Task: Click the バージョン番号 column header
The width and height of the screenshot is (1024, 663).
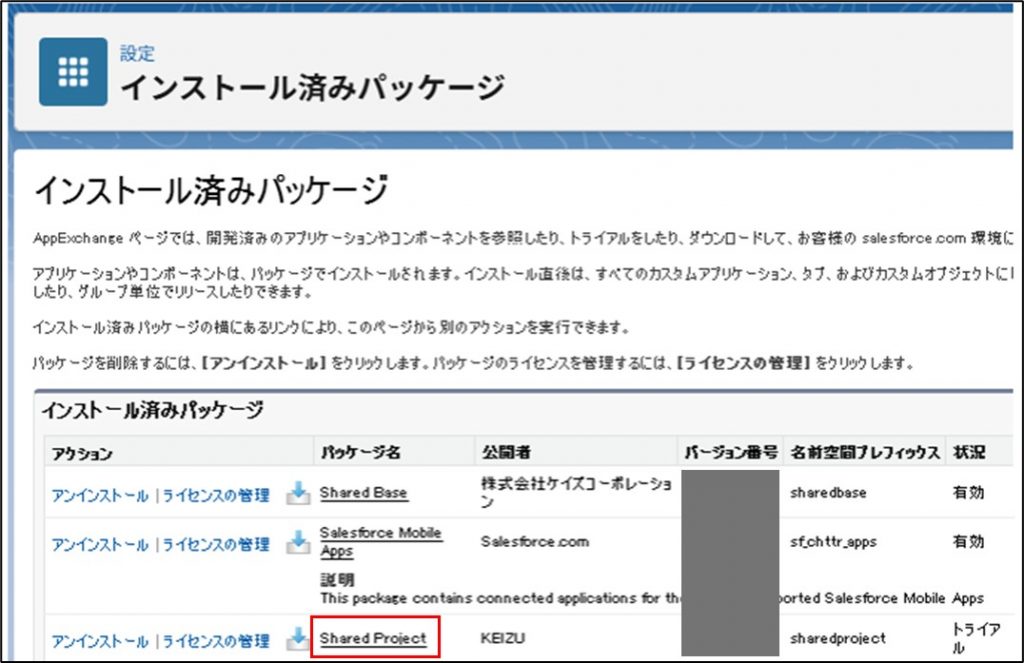Action: point(731,453)
